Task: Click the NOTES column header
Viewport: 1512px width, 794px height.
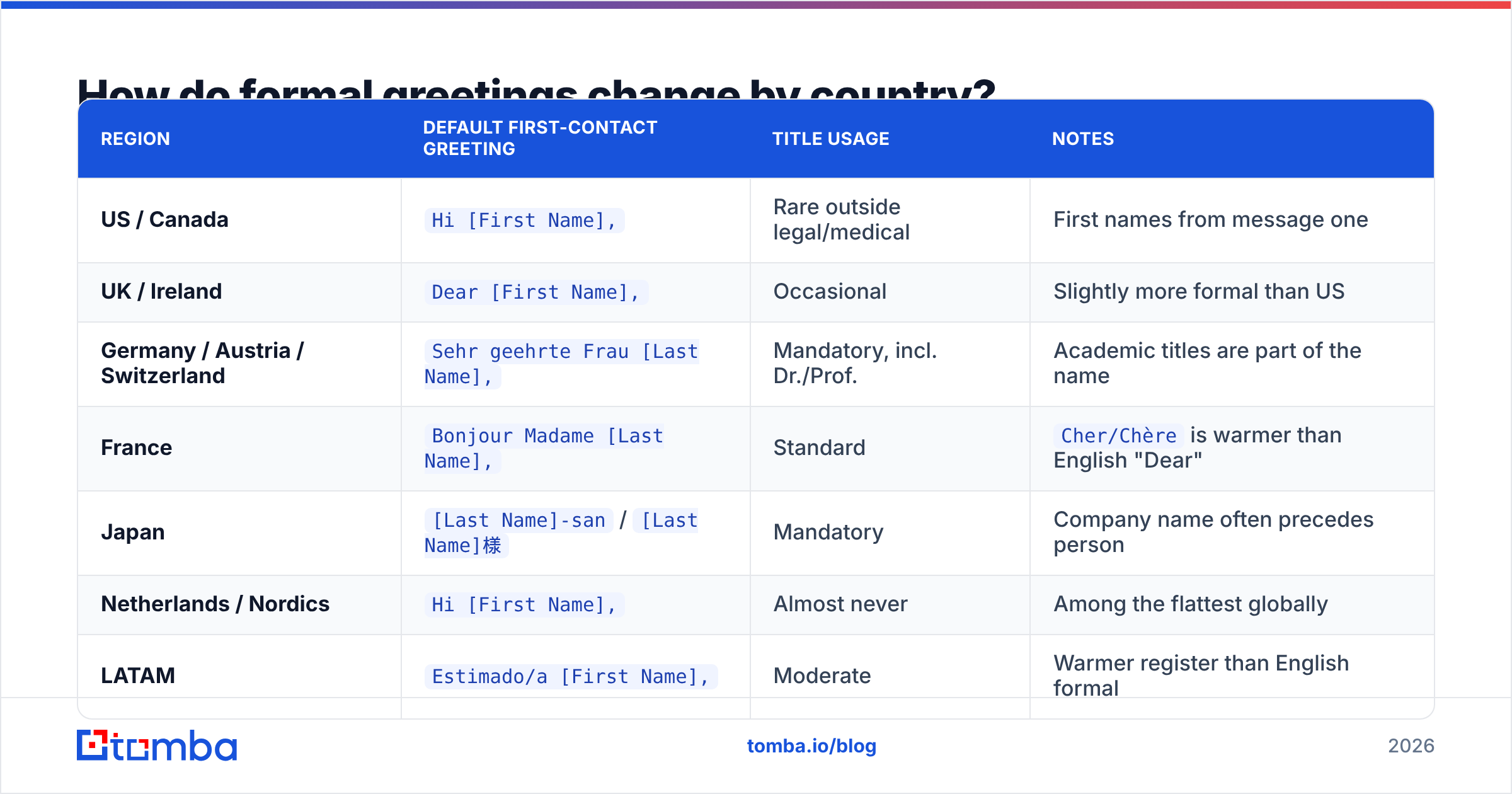Action: coord(1083,139)
